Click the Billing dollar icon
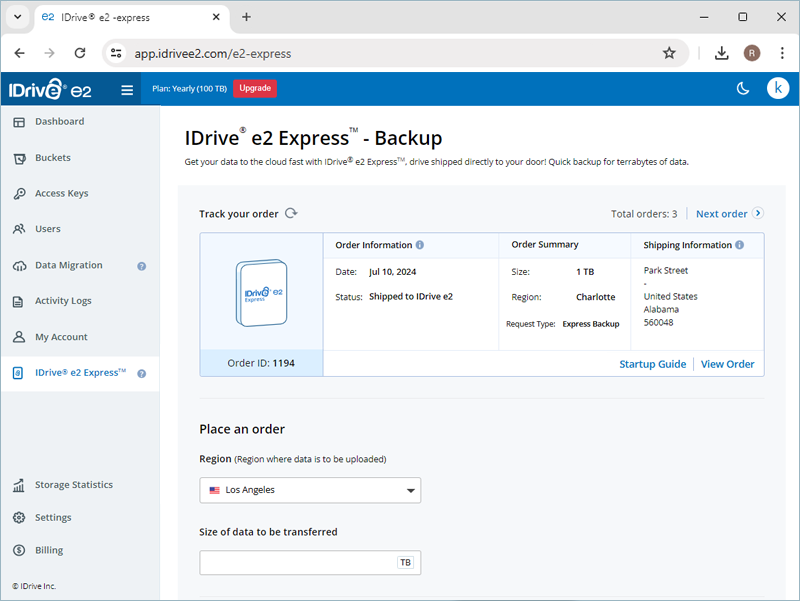Viewport: 800px width, 601px height. tap(19, 550)
